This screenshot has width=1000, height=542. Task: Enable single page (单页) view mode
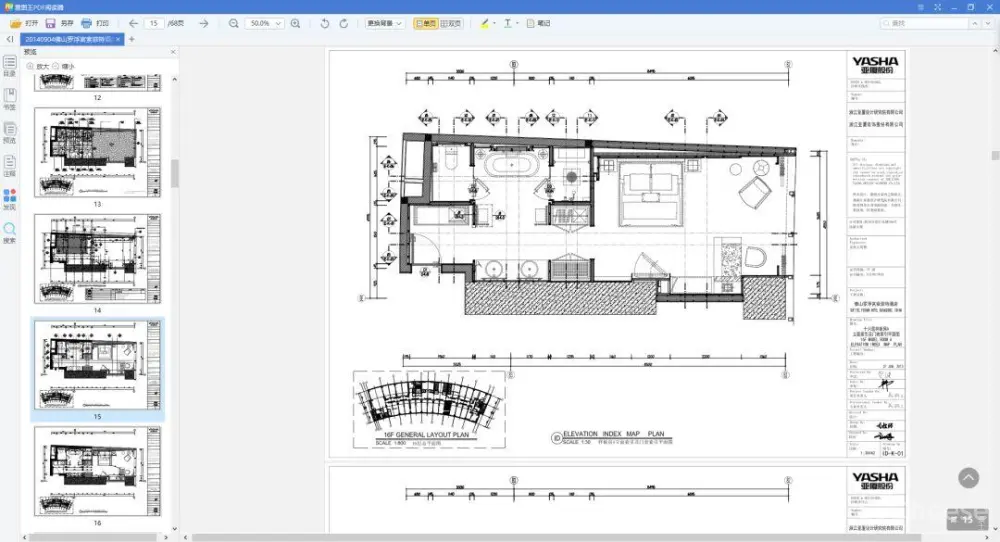pos(426,22)
